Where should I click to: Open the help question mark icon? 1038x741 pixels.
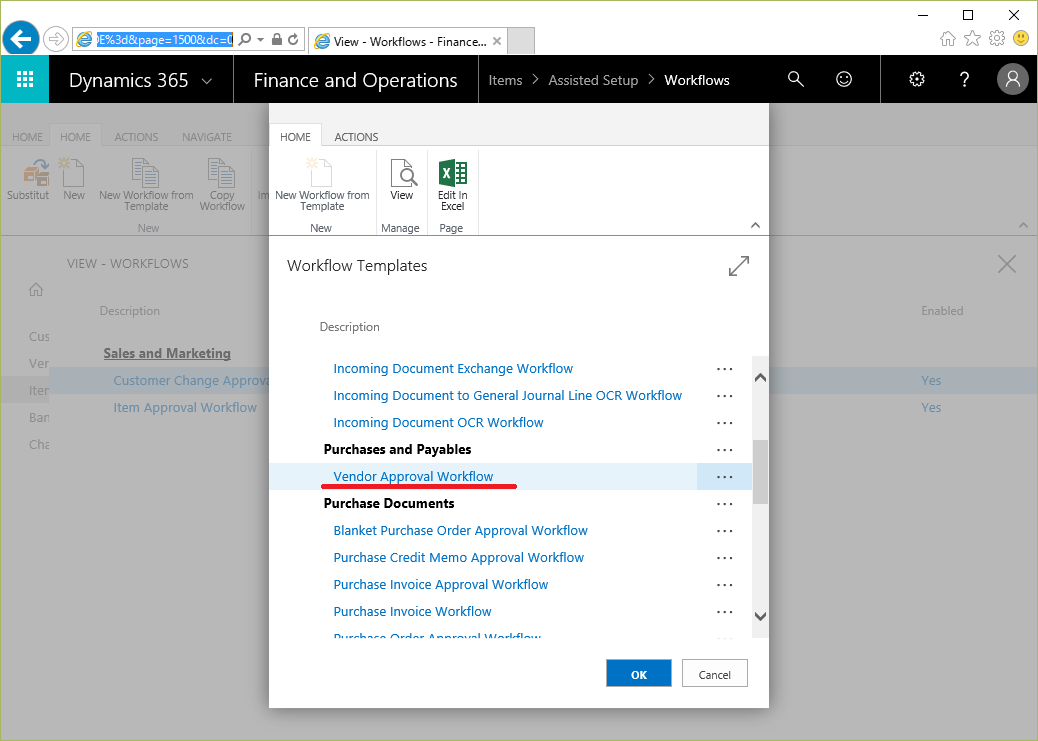coord(964,80)
